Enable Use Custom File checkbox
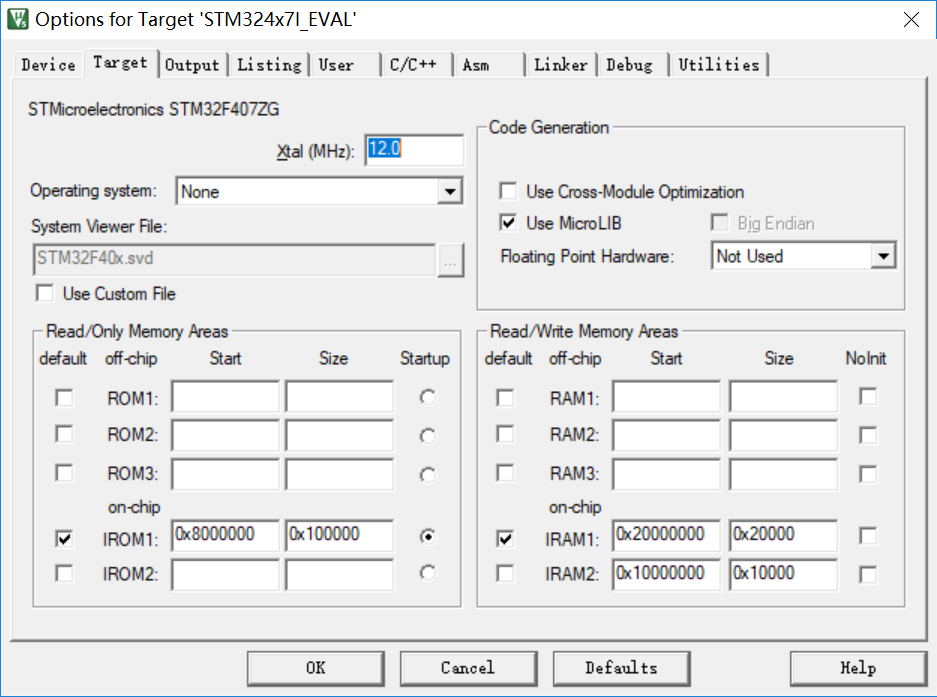The image size is (937, 697). click(x=45, y=294)
